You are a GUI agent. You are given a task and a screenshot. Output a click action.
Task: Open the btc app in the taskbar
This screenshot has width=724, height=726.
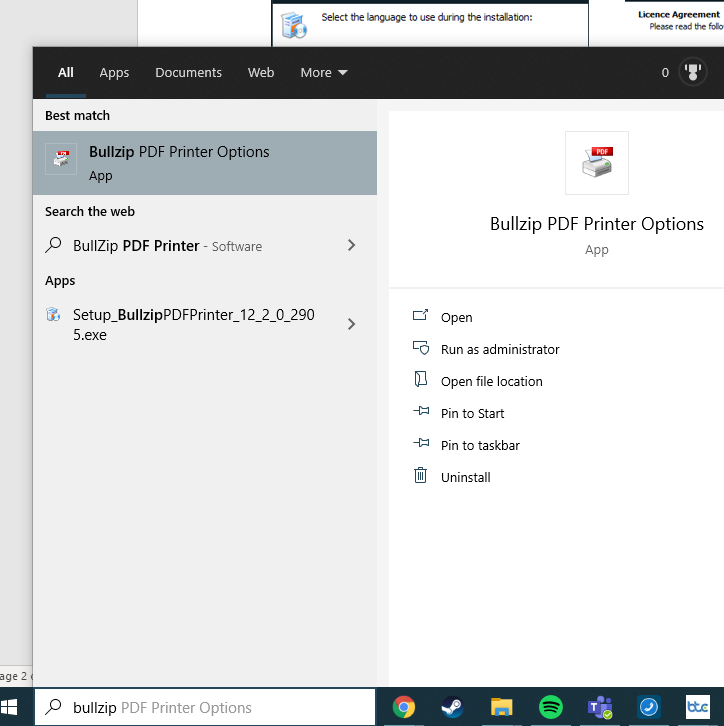pyautogui.click(x=698, y=707)
